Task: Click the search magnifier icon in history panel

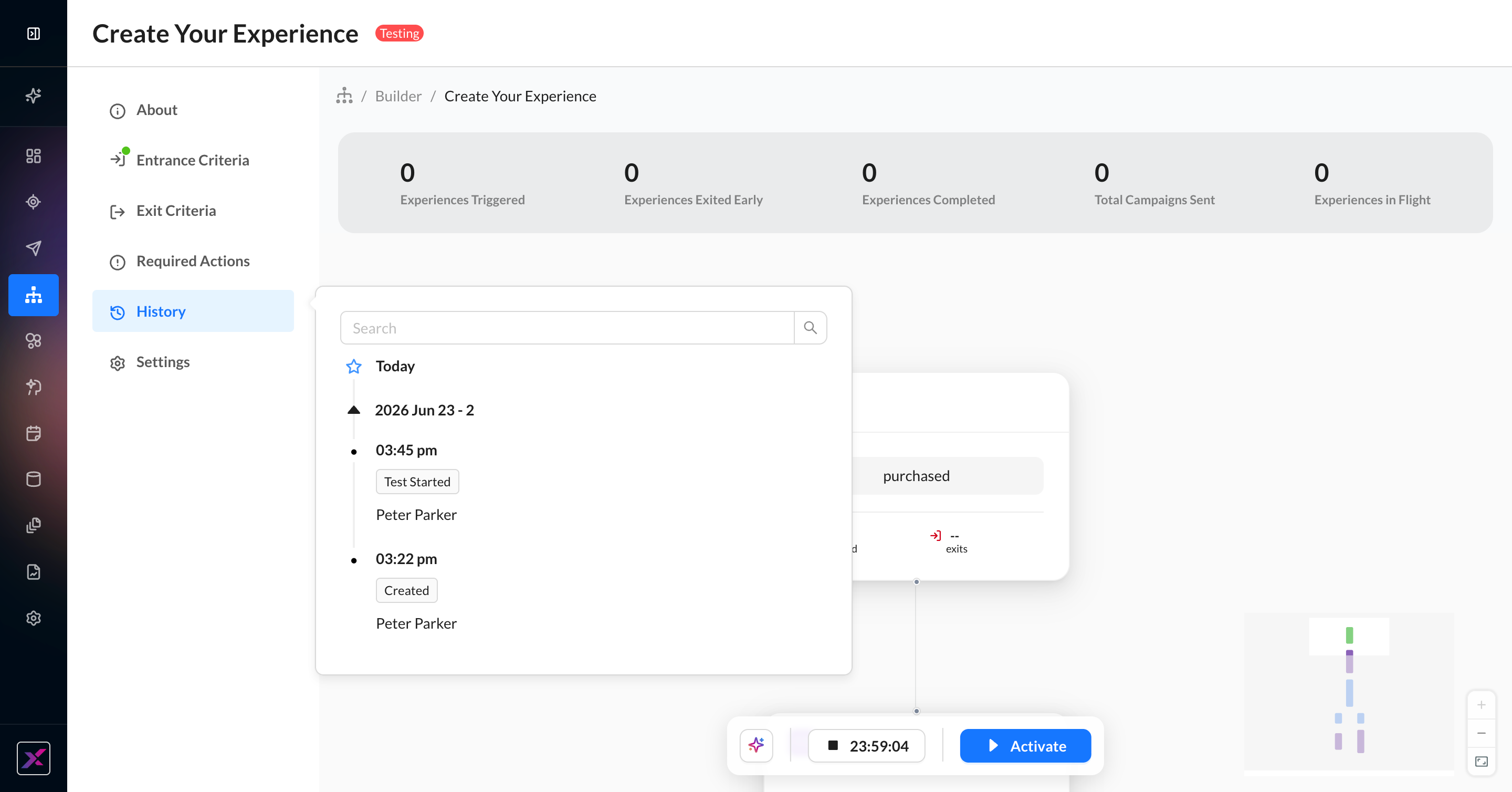Action: pos(810,328)
